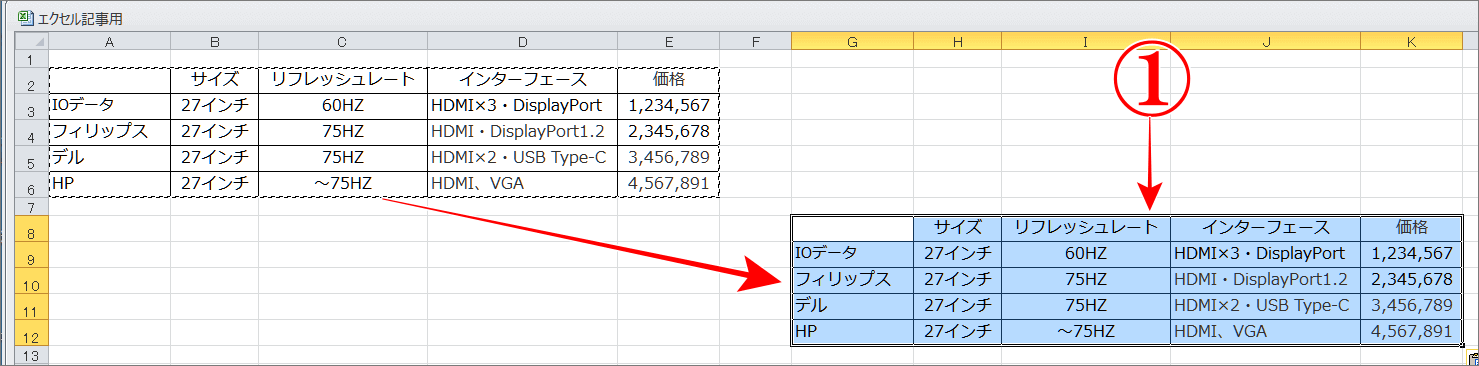Click cell D4 HDMI・DisplayPort1.2
This screenshot has width=1479, height=366.
tap(522, 132)
